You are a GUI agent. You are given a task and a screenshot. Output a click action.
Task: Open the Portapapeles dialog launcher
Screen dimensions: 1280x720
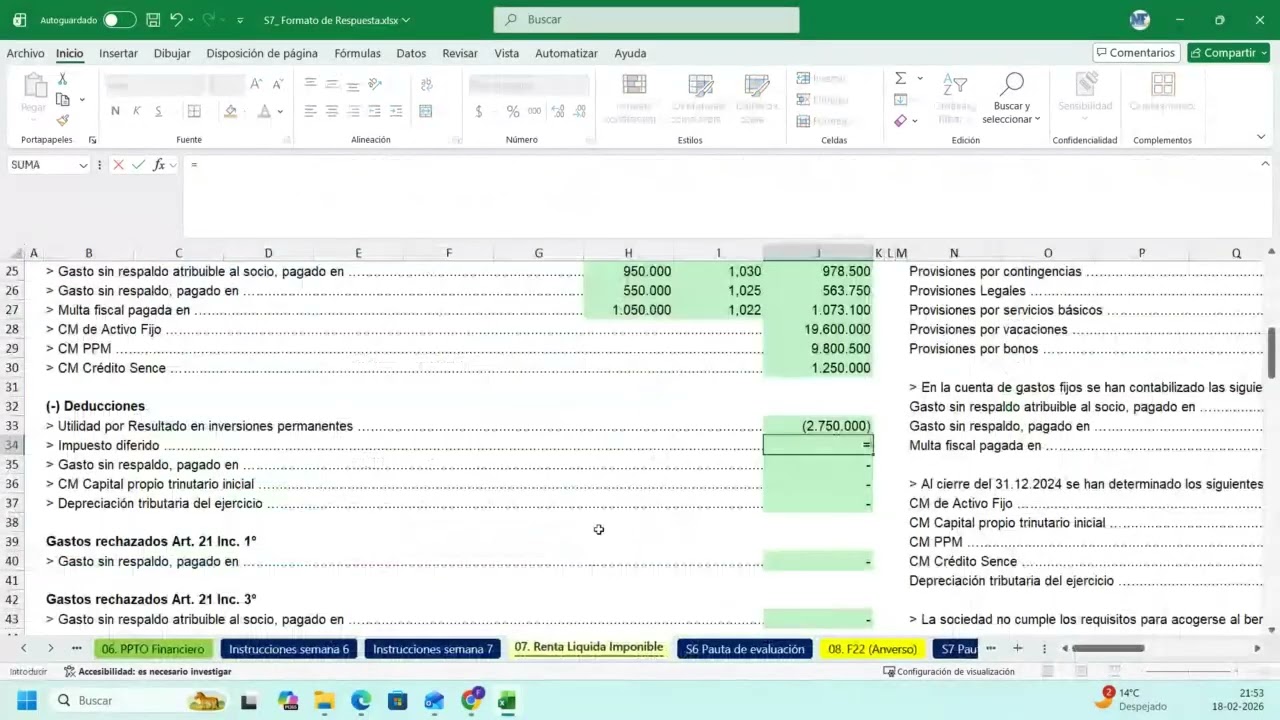pos(92,140)
